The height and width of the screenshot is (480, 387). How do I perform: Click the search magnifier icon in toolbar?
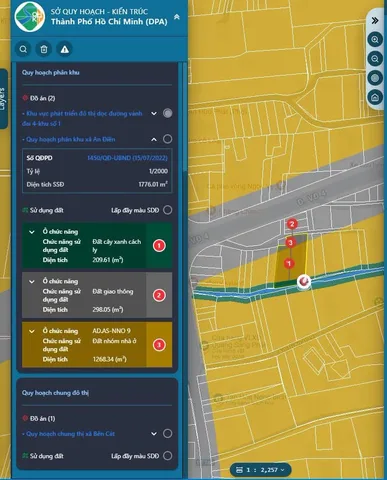coord(23,49)
